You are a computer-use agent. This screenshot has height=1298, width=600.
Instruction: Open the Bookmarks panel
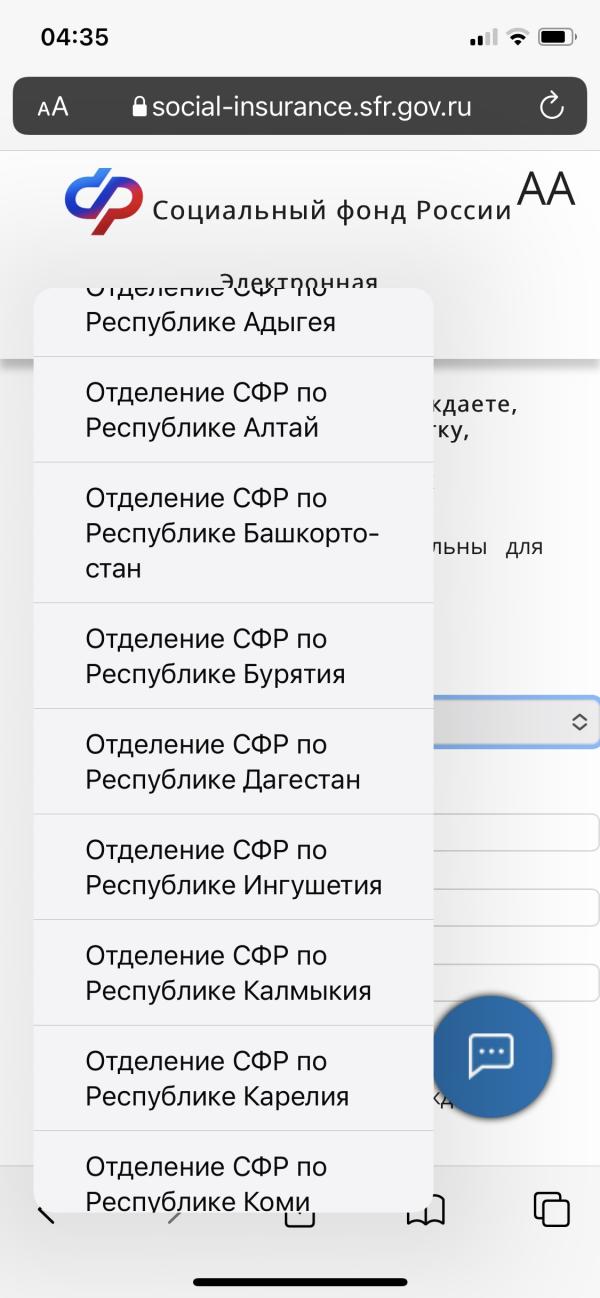[x=426, y=1212]
